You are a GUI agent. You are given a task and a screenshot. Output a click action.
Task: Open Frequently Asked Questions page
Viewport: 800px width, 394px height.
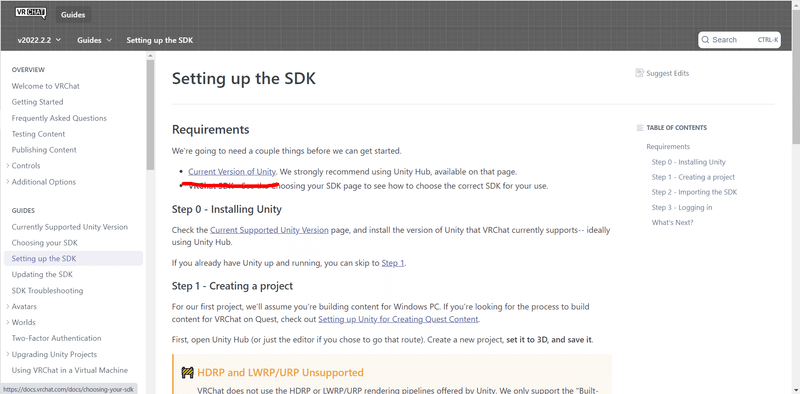coord(59,118)
